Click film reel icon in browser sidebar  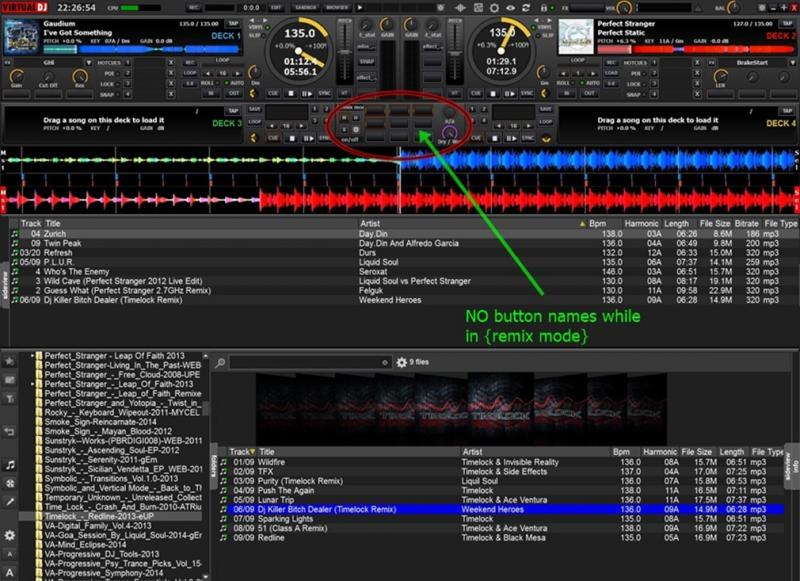pos(9,483)
